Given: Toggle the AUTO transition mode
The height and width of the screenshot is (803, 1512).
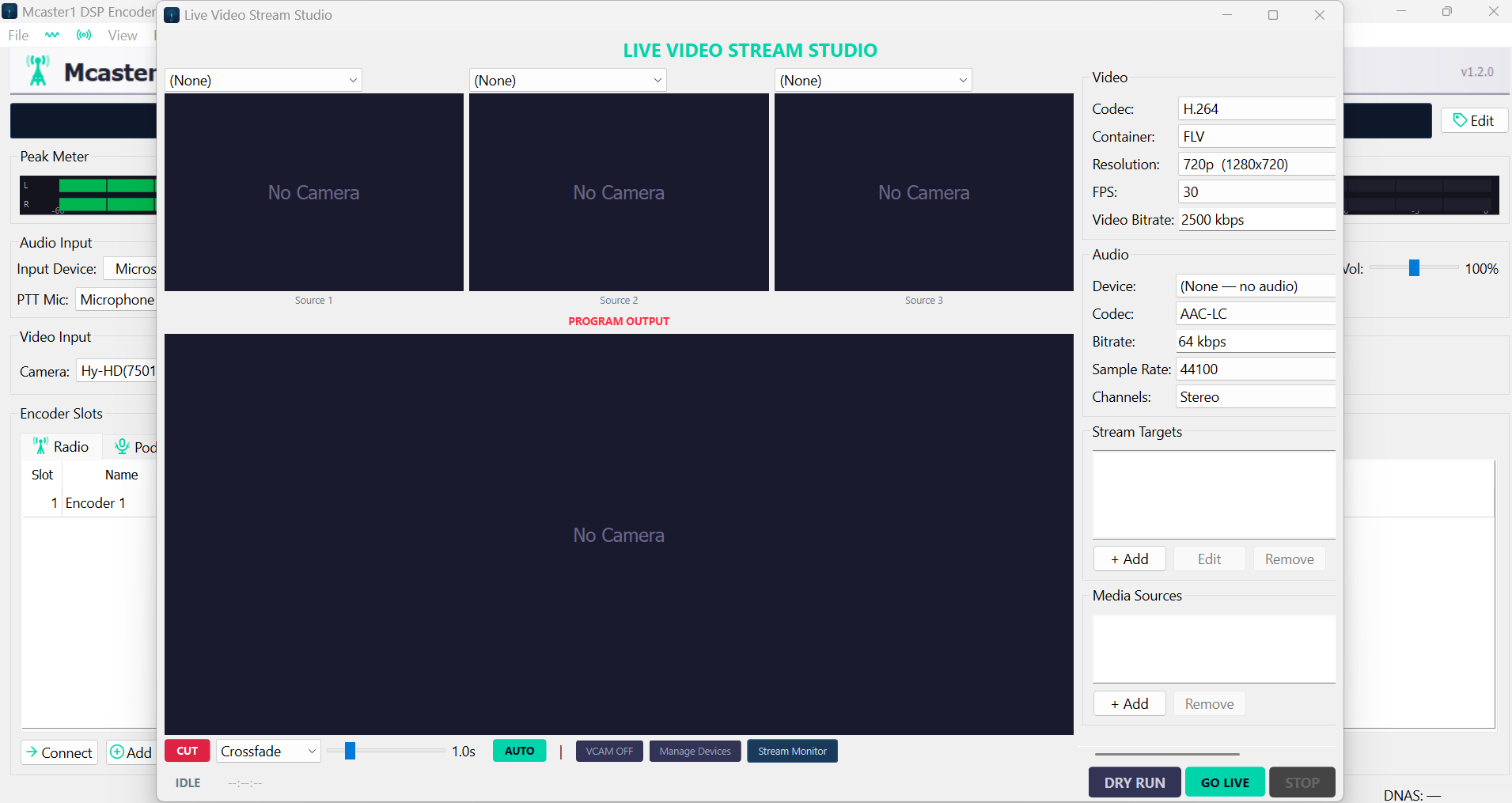Looking at the screenshot, I should point(518,750).
